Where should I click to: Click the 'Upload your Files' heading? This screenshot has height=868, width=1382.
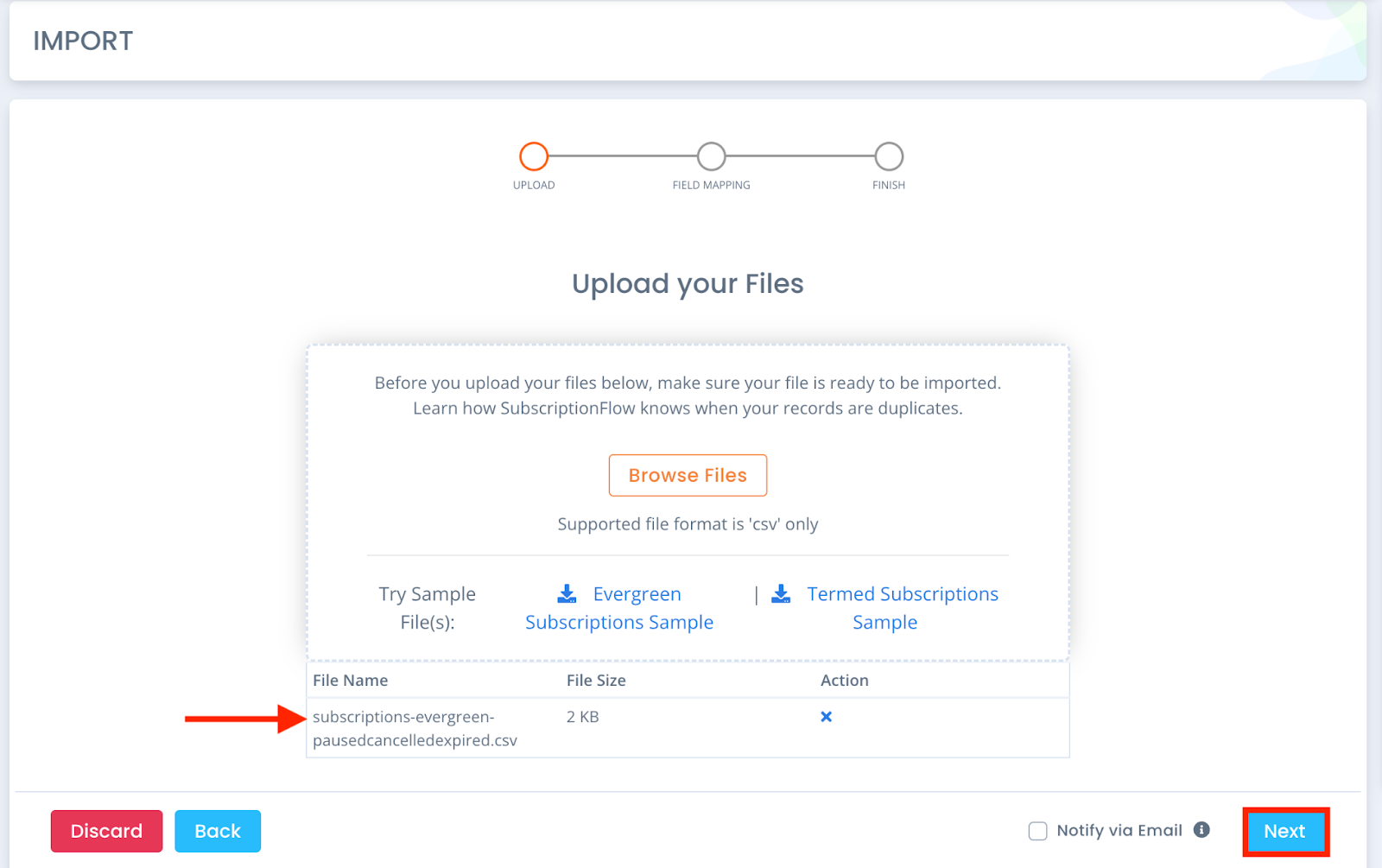[x=688, y=283]
